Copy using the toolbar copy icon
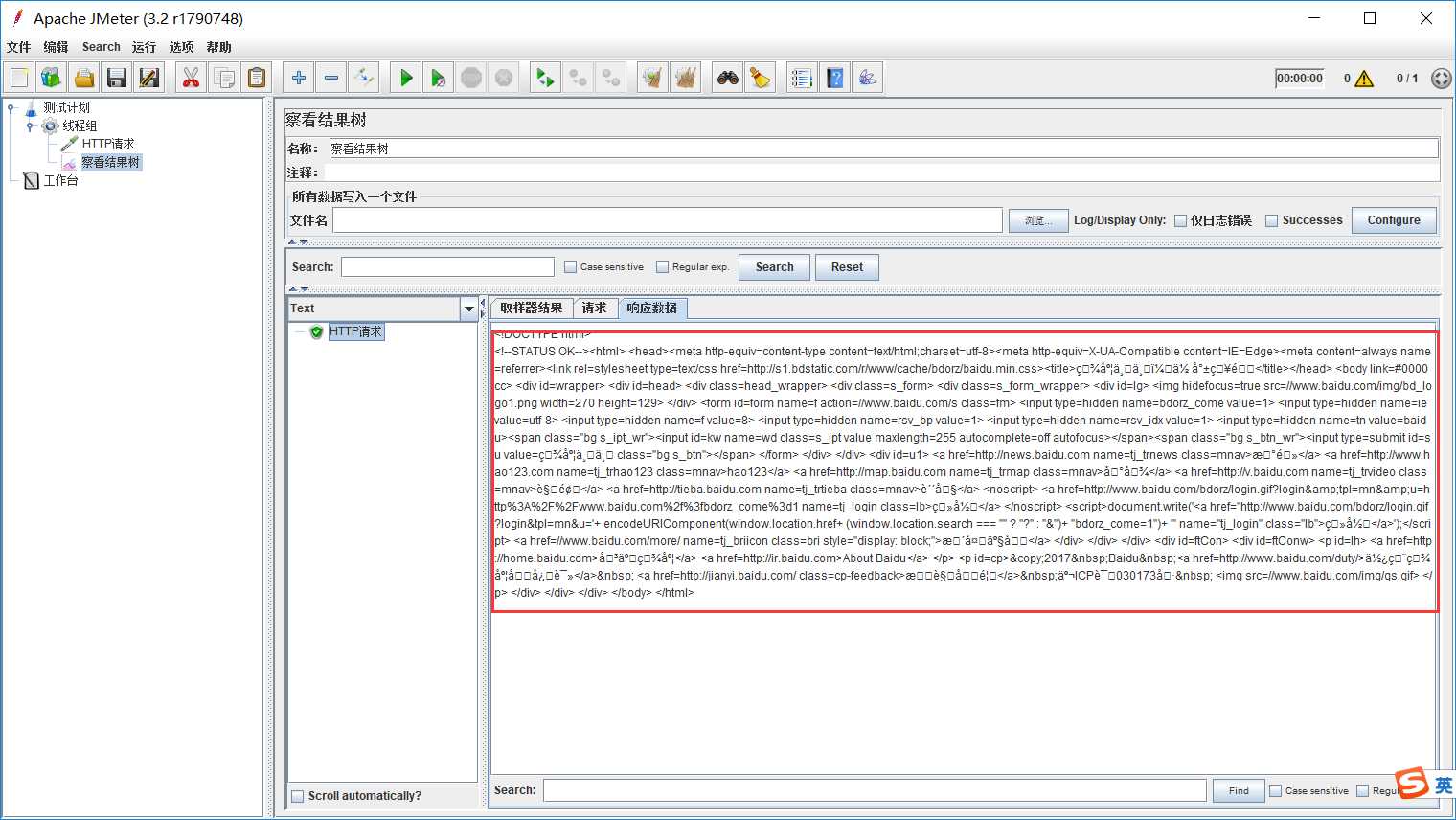The height and width of the screenshot is (820, 1456). [x=224, y=78]
